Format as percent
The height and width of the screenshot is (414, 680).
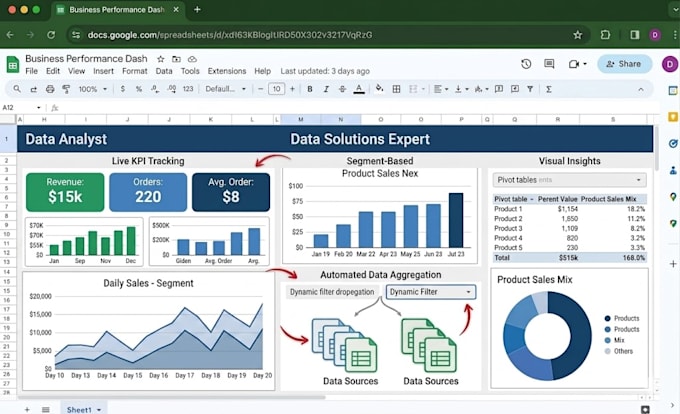pyautogui.click(x=139, y=89)
